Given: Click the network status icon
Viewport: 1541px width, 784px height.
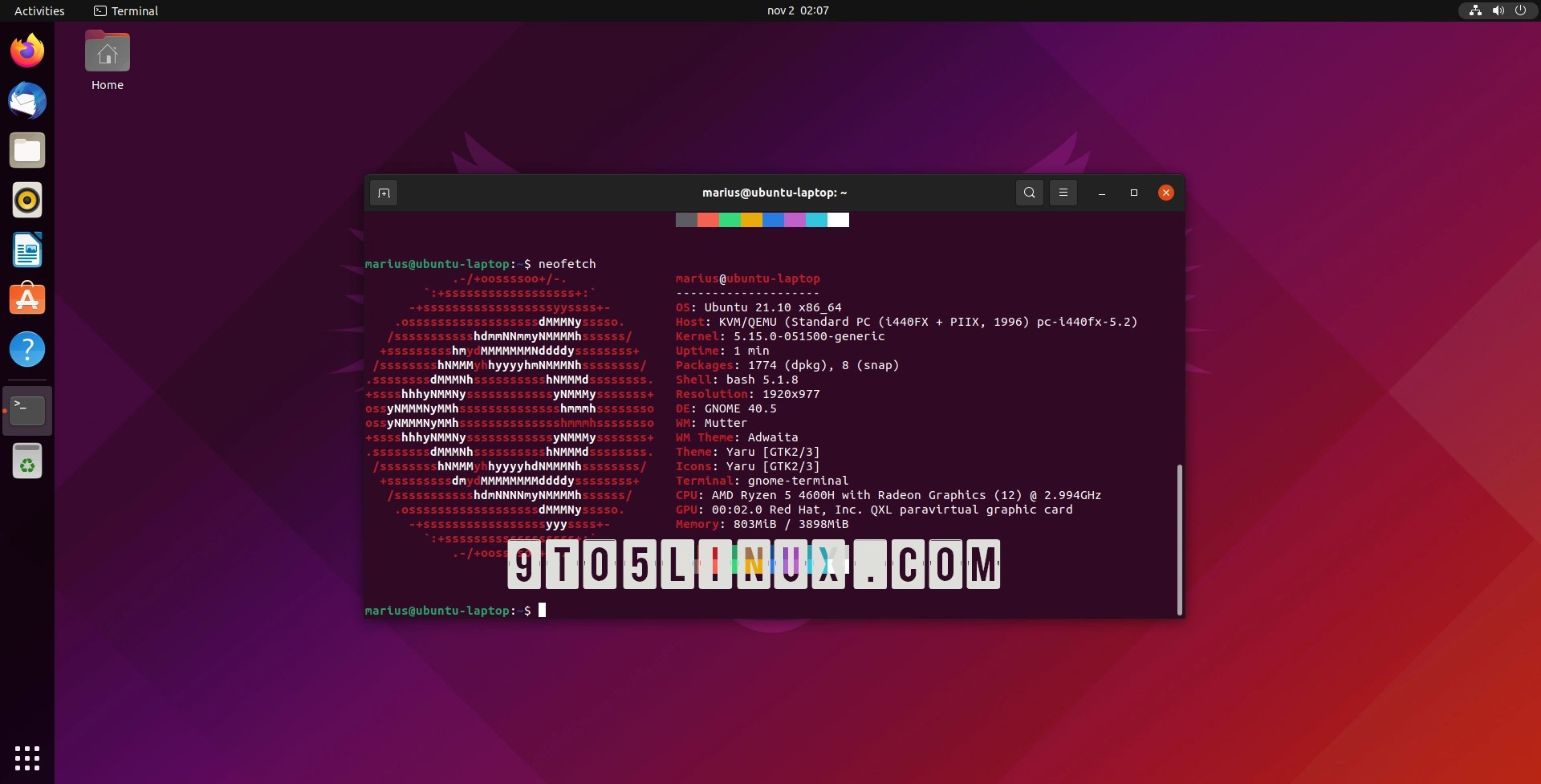Looking at the screenshot, I should tap(1475, 10).
